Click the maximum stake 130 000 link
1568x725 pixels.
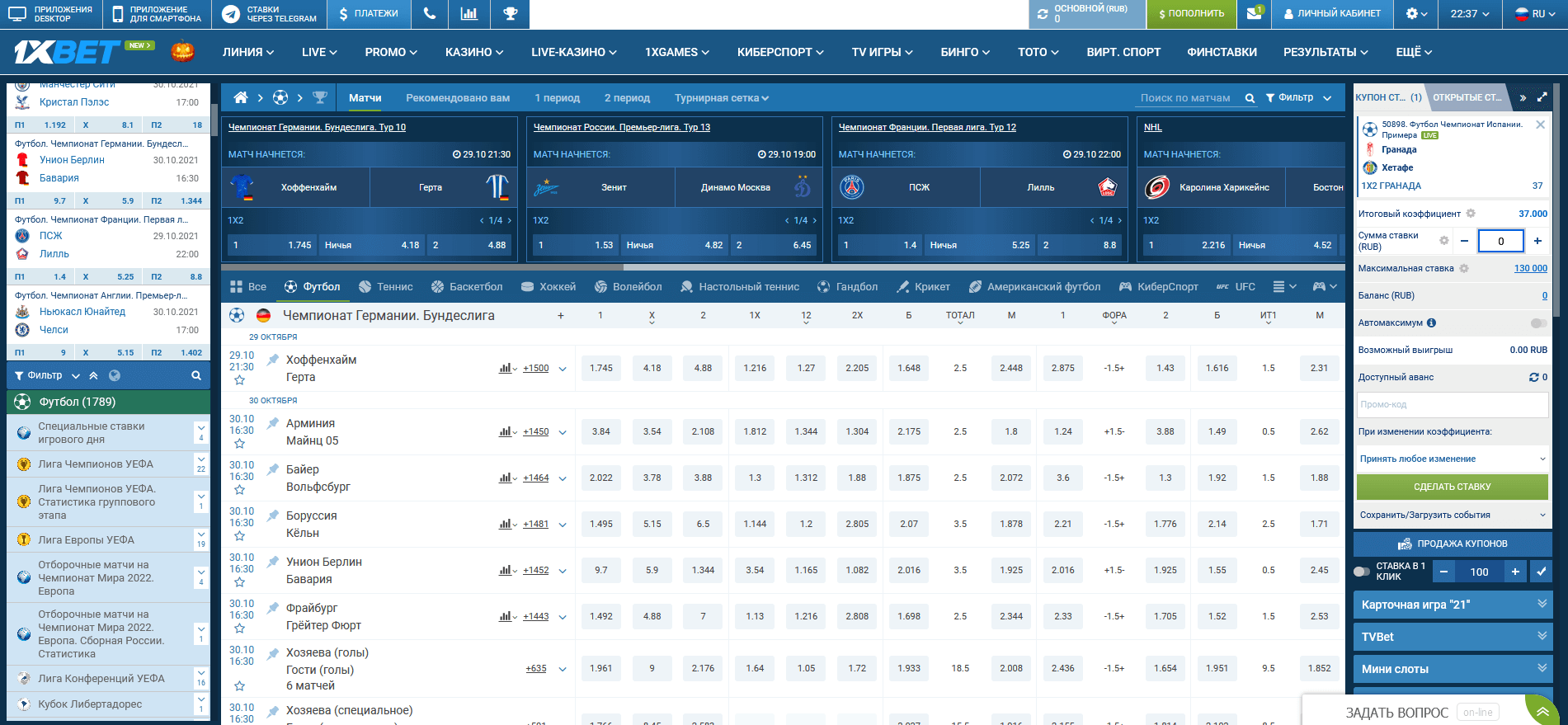[1531, 268]
